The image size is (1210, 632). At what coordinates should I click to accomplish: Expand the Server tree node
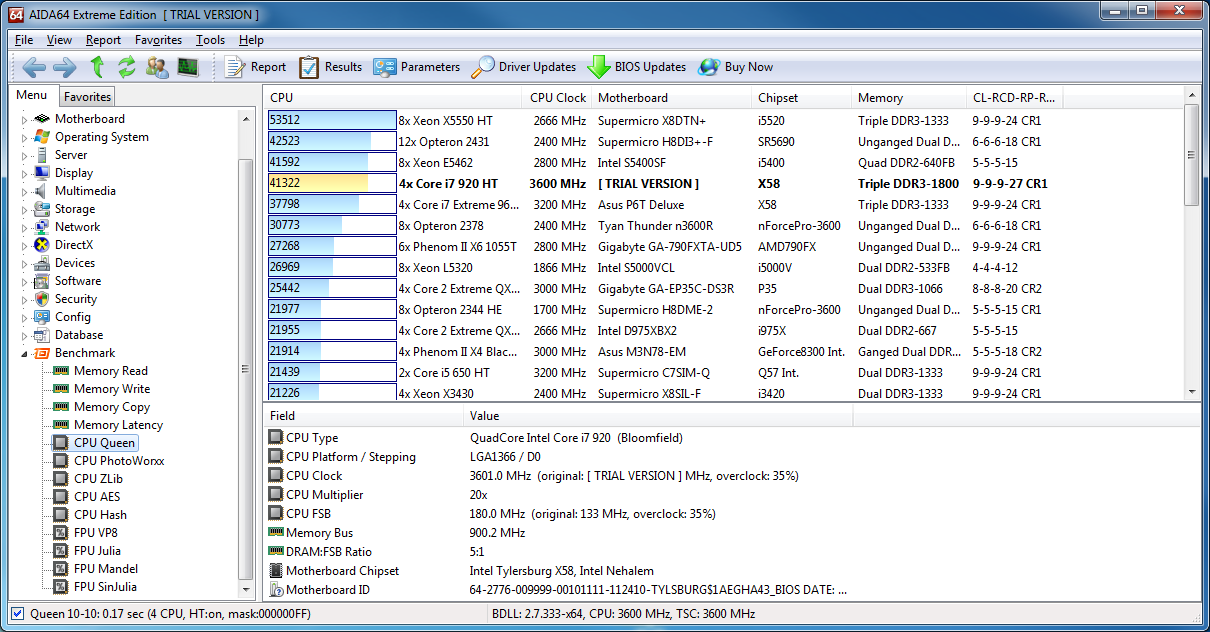[x=25, y=155]
